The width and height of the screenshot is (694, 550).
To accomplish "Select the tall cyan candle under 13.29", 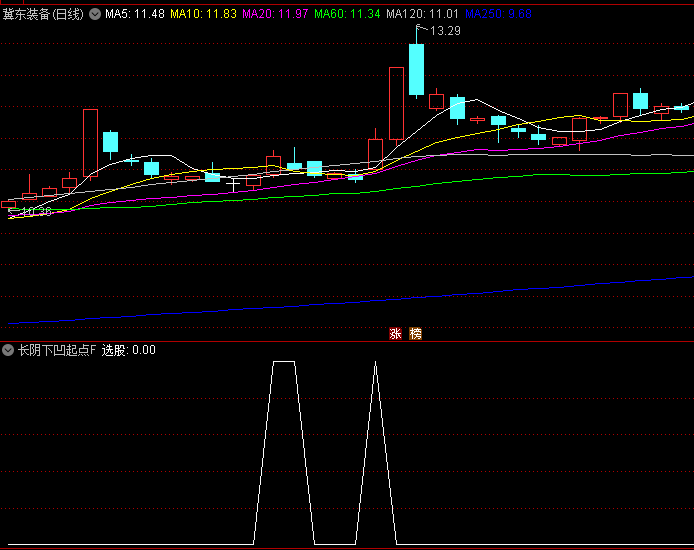I will [x=416, y=69].
